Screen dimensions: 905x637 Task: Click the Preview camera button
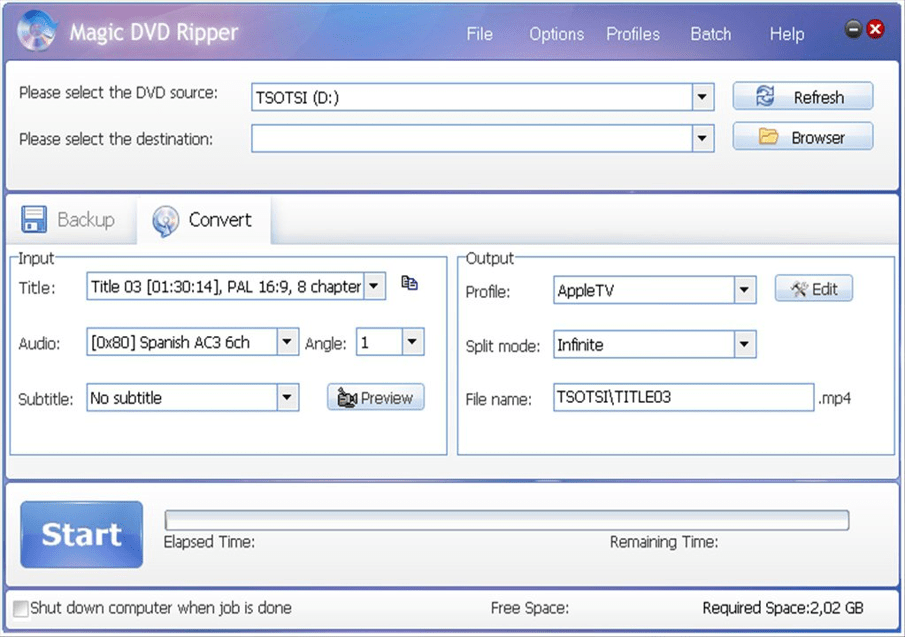[375, 398]
